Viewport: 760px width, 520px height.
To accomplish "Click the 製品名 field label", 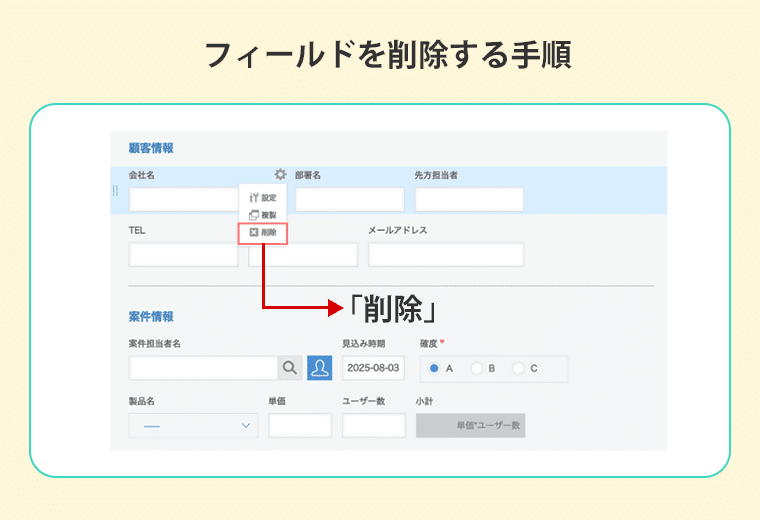I will [142, 401].
